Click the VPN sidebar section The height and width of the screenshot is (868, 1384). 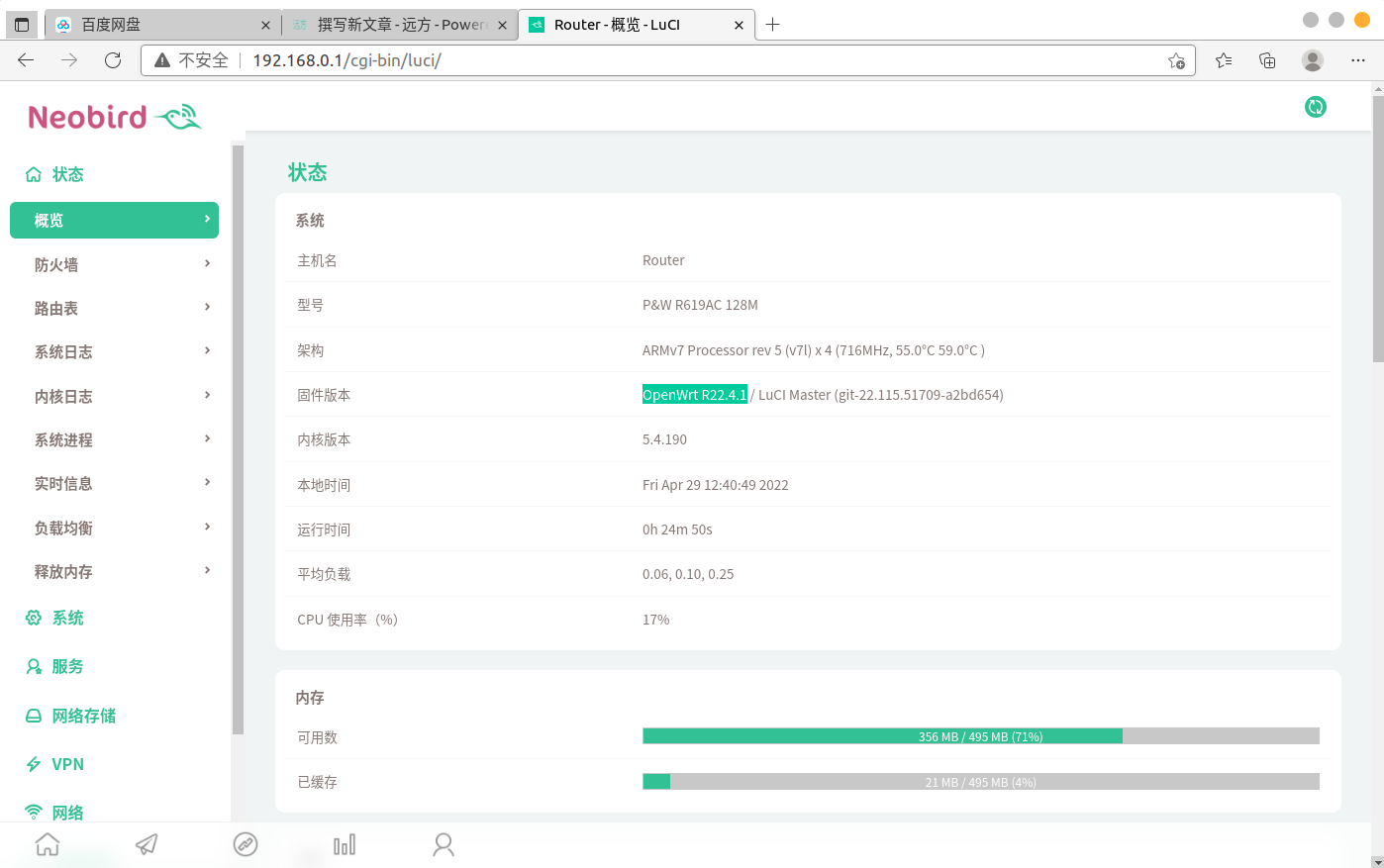[67, 764]
